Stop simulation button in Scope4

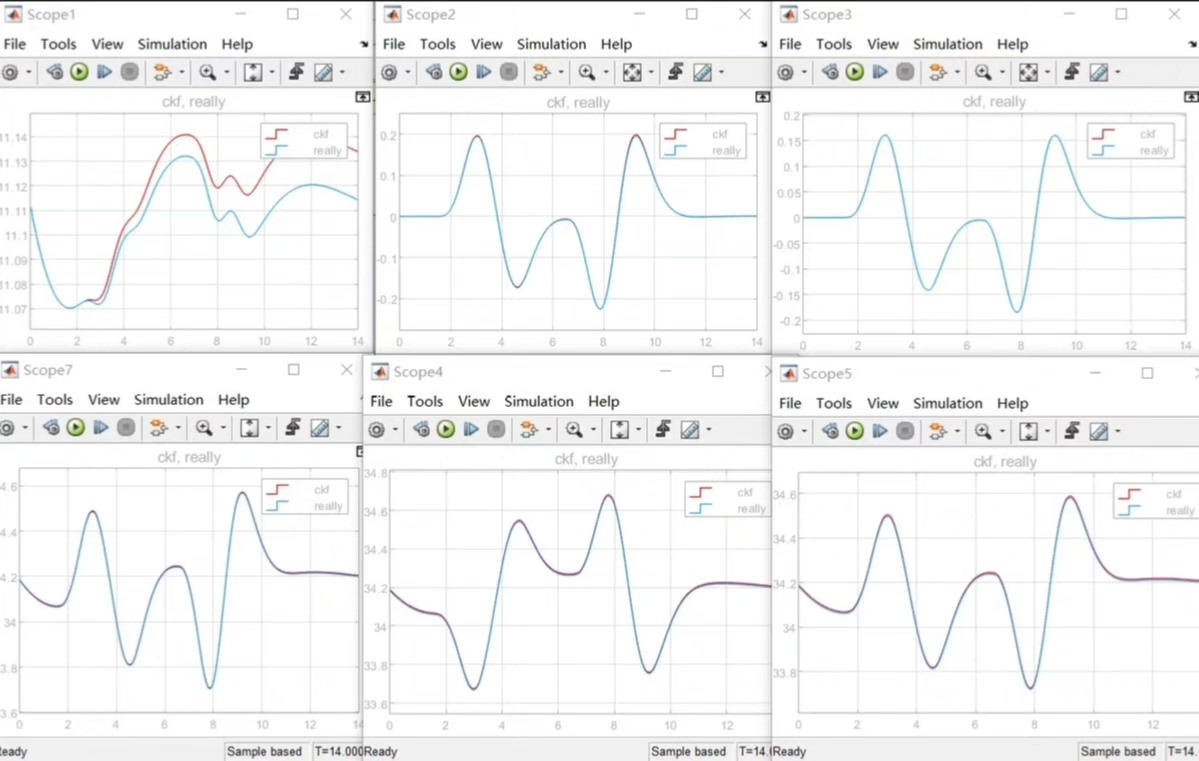click(496, 429)
